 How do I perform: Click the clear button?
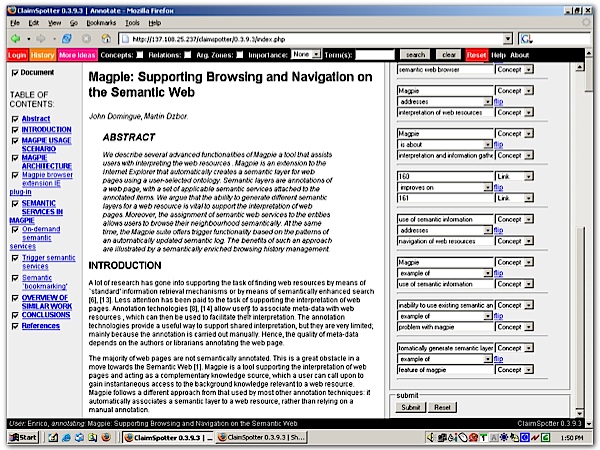[449, 55]
